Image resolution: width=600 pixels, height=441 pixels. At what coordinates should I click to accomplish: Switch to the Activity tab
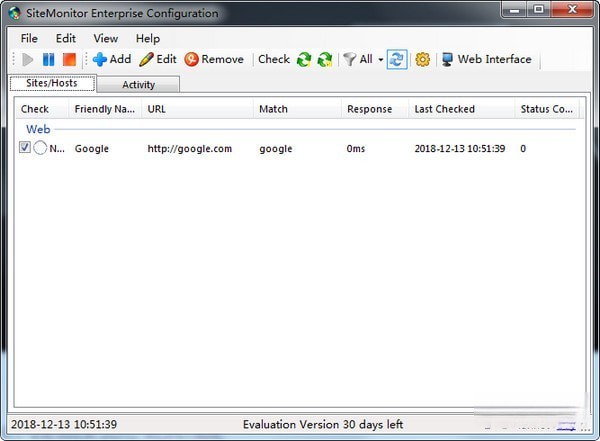pos(138,85)
